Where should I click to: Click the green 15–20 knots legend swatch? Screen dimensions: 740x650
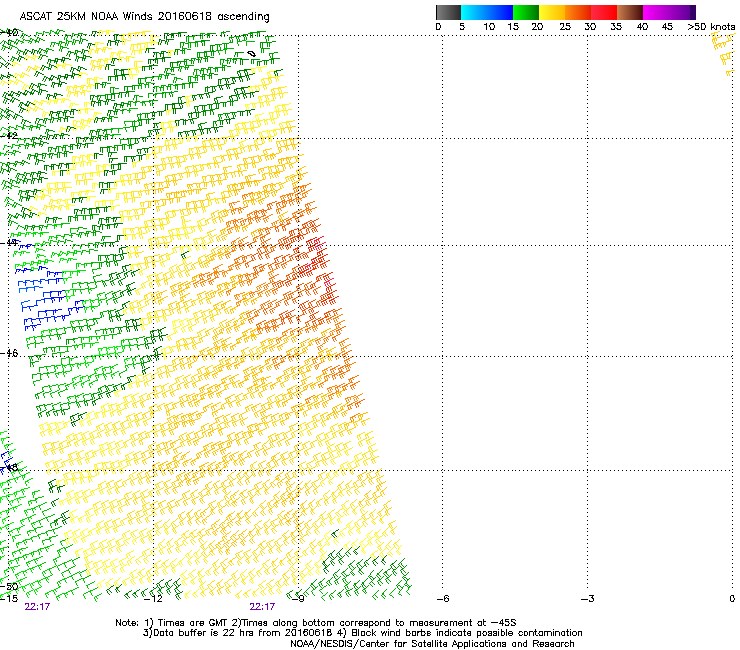526,12
